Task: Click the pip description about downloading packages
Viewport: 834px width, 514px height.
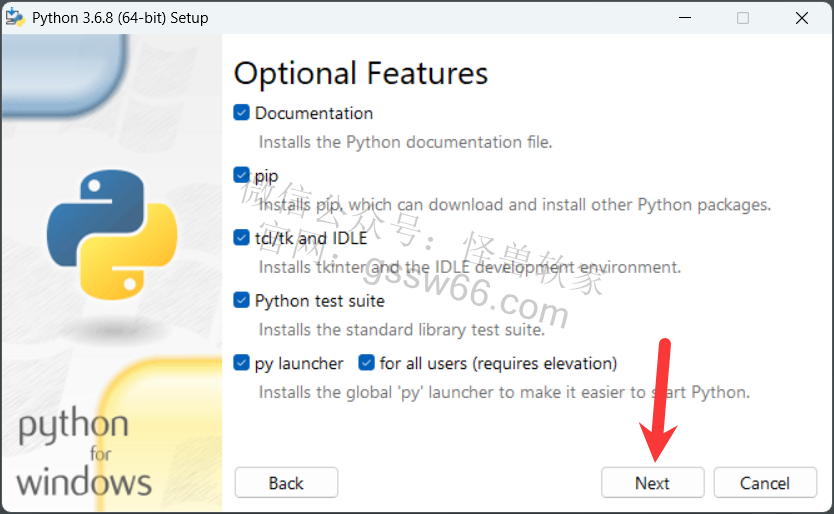Action: (514, 205)
